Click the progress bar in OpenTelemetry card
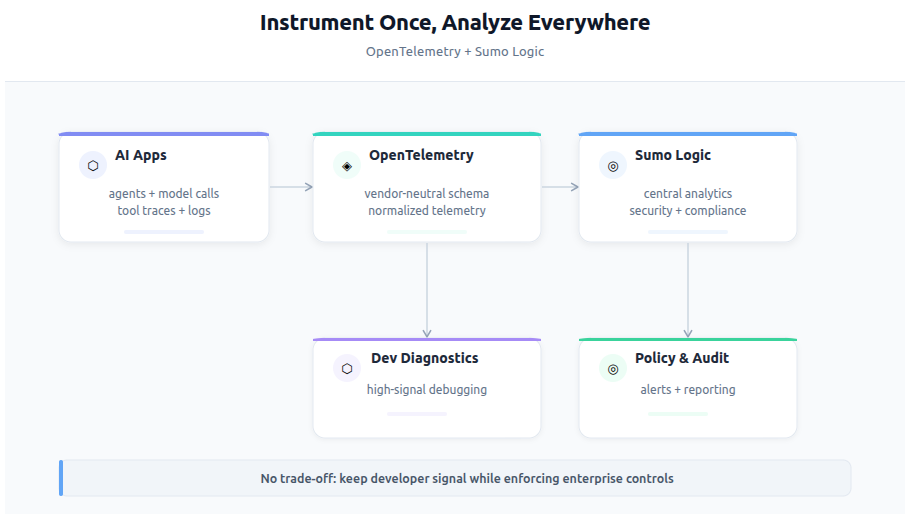Viewport: 910px width, 519px height. point(427,232)
